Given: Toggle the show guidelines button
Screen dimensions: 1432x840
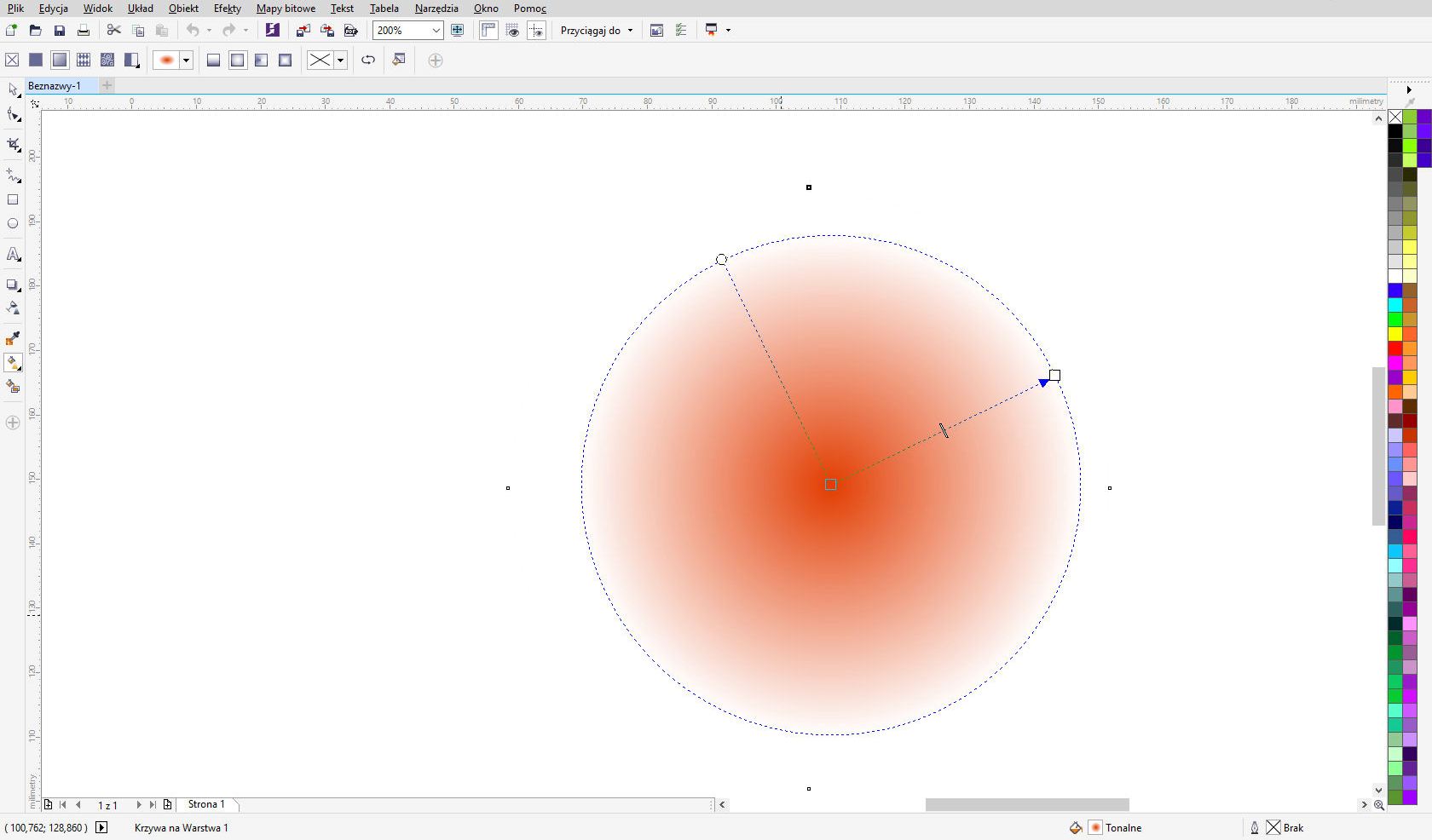Looking at the screenshot, I should click(x=536, y=31).
